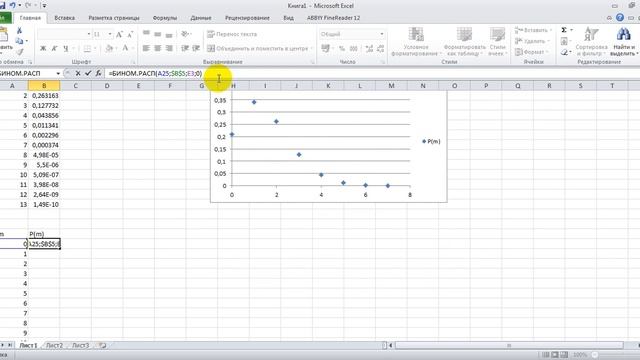Open the font size dropdown
This screenshot has width=640, height=360.
click(x=110, y=34)
